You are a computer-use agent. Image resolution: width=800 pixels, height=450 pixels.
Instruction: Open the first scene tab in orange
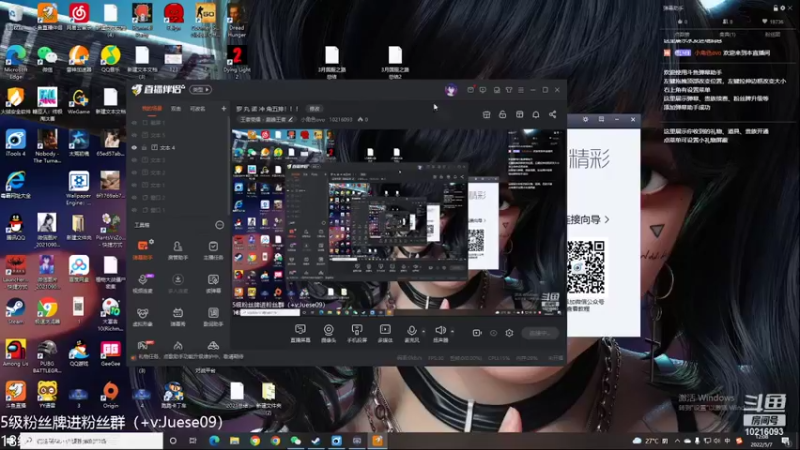click(x=152, y=109)
